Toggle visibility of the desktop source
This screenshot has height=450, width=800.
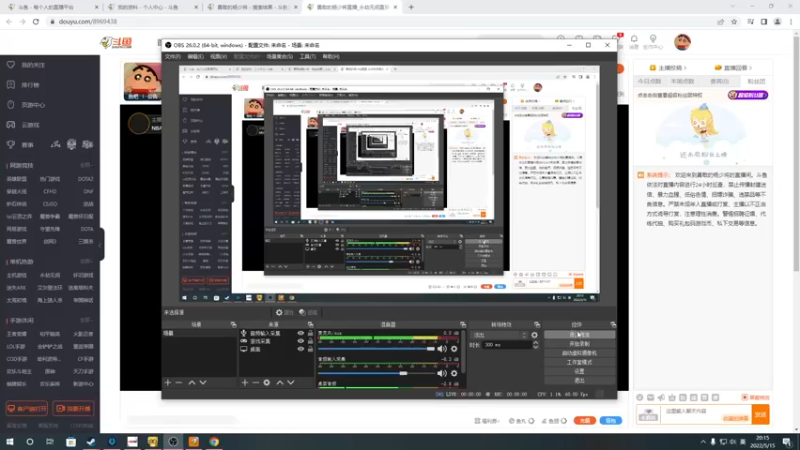point(301,349)
